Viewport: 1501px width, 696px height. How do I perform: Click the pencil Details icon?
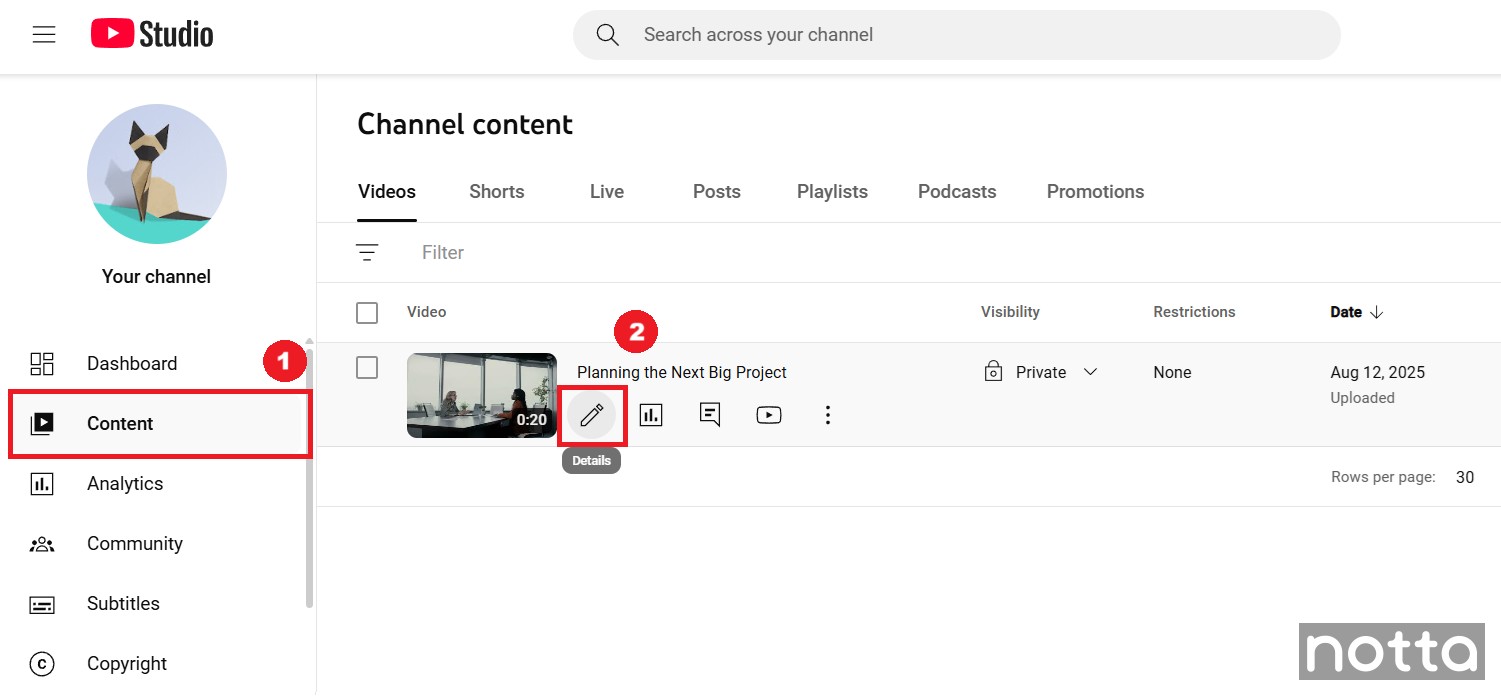(x=592, y=415)
